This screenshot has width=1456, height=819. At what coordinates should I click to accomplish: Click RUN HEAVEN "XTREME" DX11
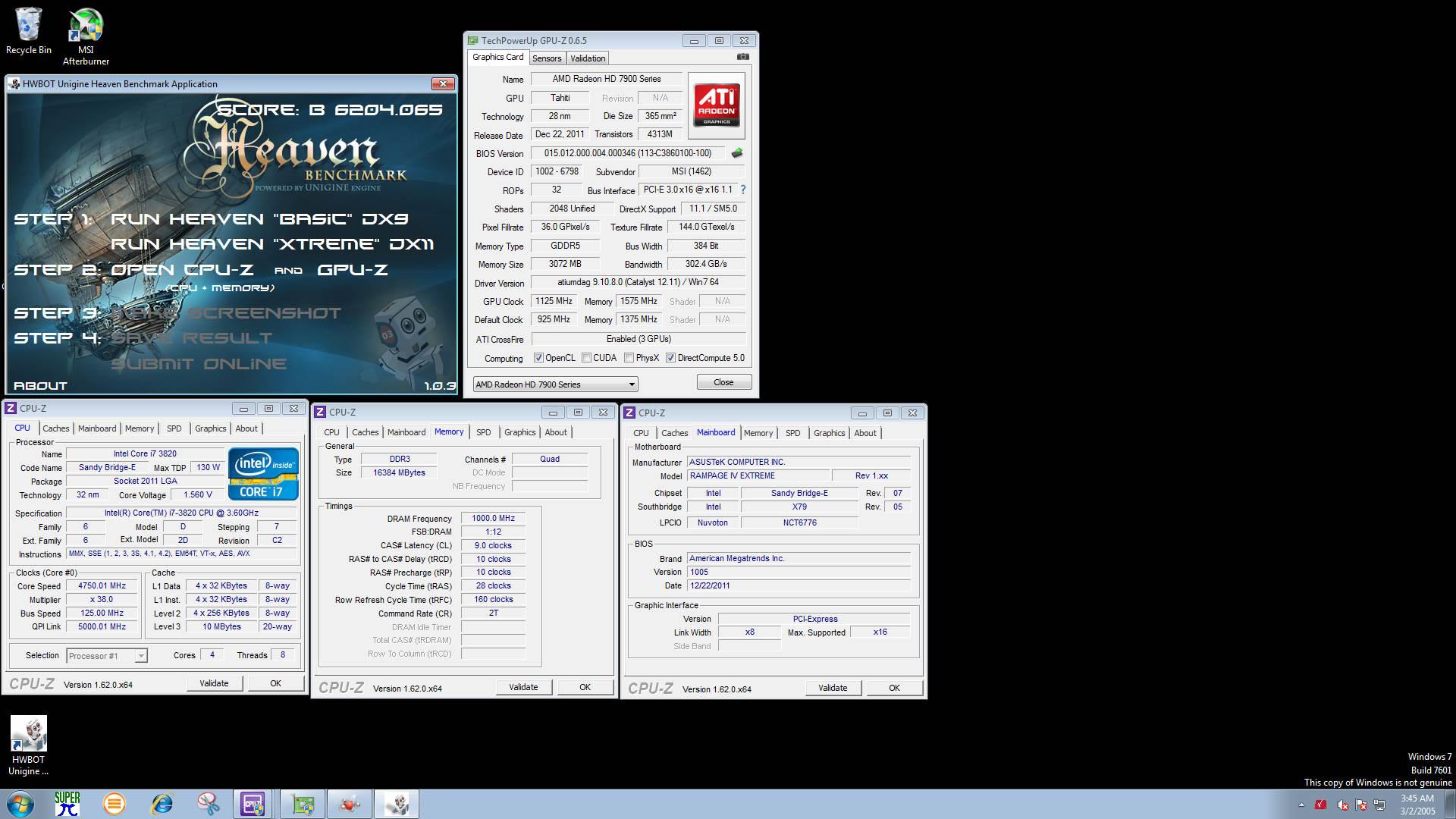[x=272, y=244]
